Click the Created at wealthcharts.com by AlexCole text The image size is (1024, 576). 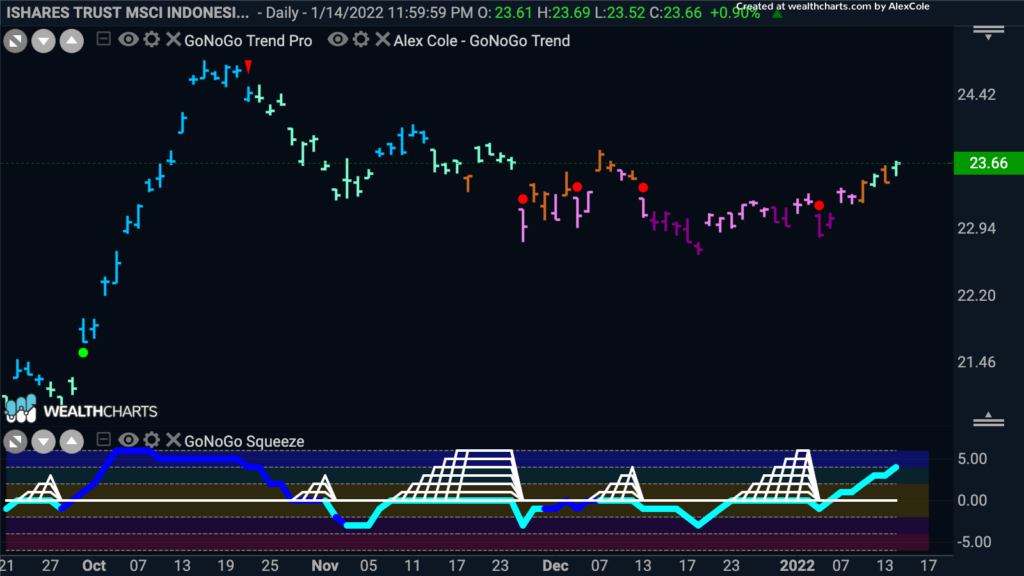point(833,7)
